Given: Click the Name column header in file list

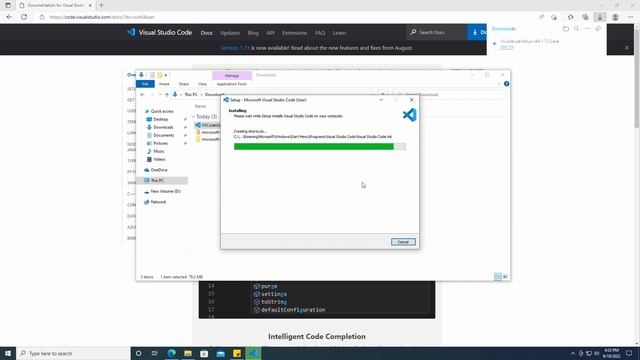Looking at the screenshot, I should 200,106.
